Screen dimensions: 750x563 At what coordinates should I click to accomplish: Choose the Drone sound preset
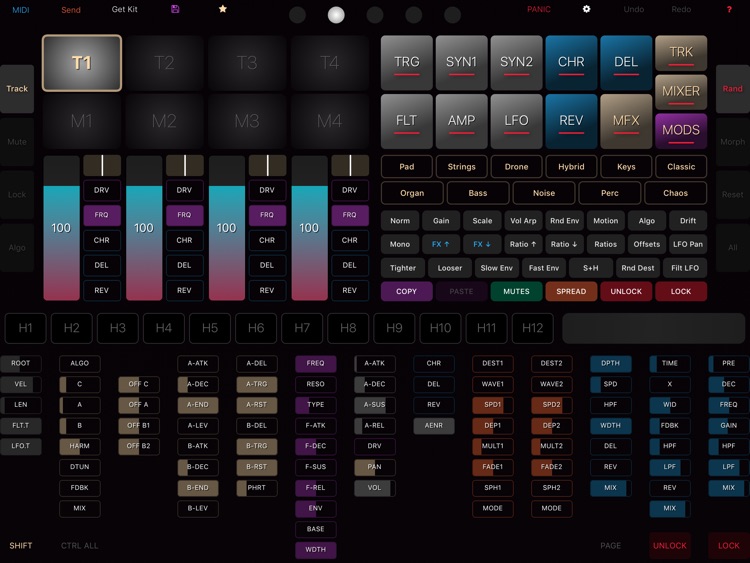point(517,166)
